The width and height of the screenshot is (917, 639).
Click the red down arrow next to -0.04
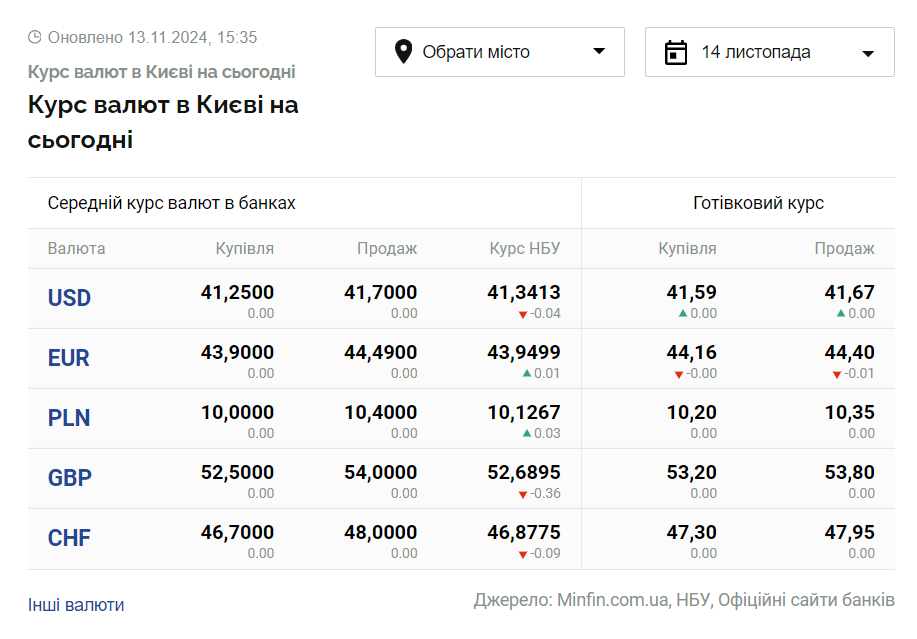click(523, 315)
